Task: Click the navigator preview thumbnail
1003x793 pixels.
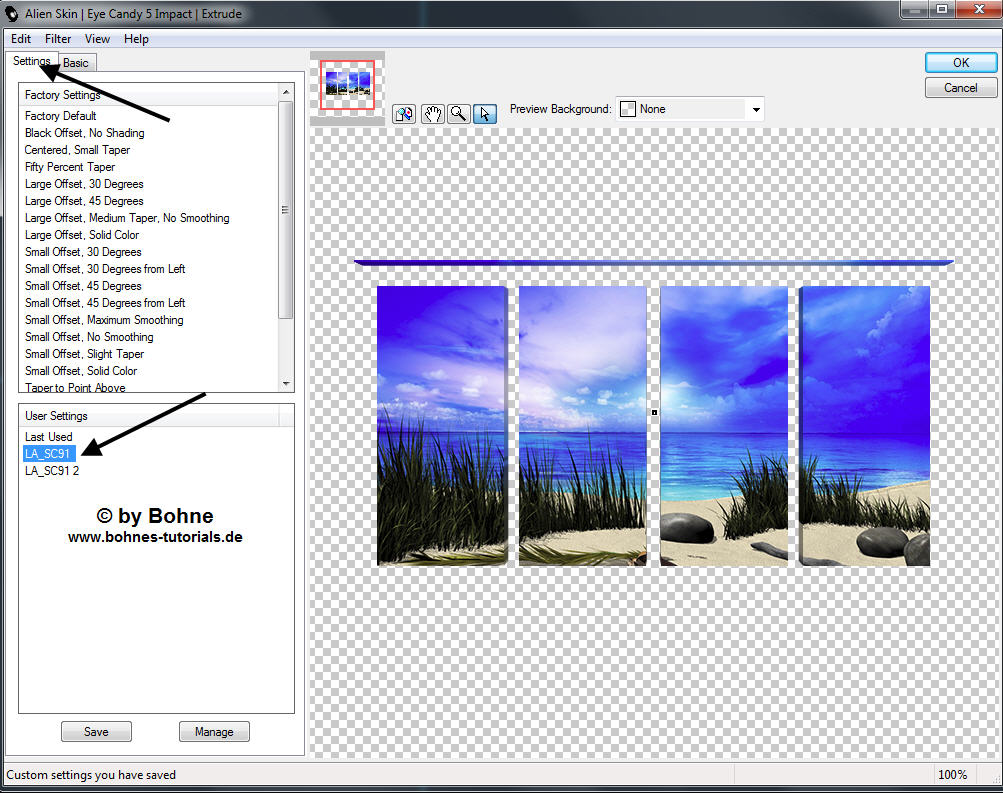Action: [347, 85]
